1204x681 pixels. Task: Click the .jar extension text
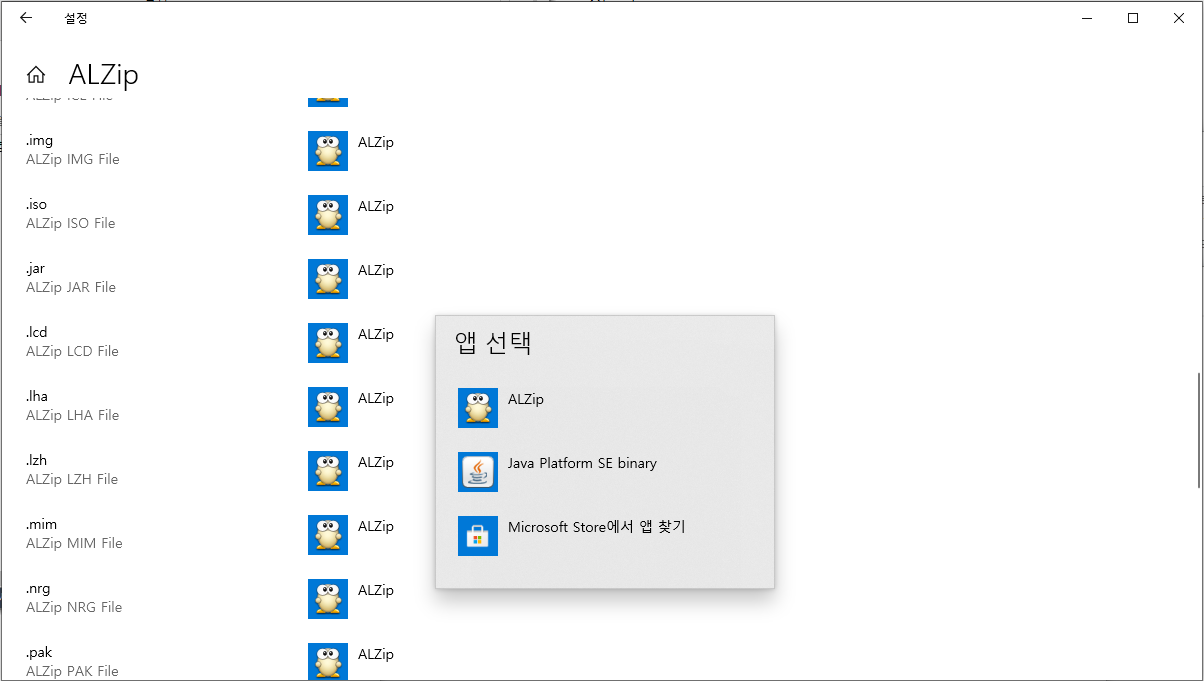tap(35, 268)
